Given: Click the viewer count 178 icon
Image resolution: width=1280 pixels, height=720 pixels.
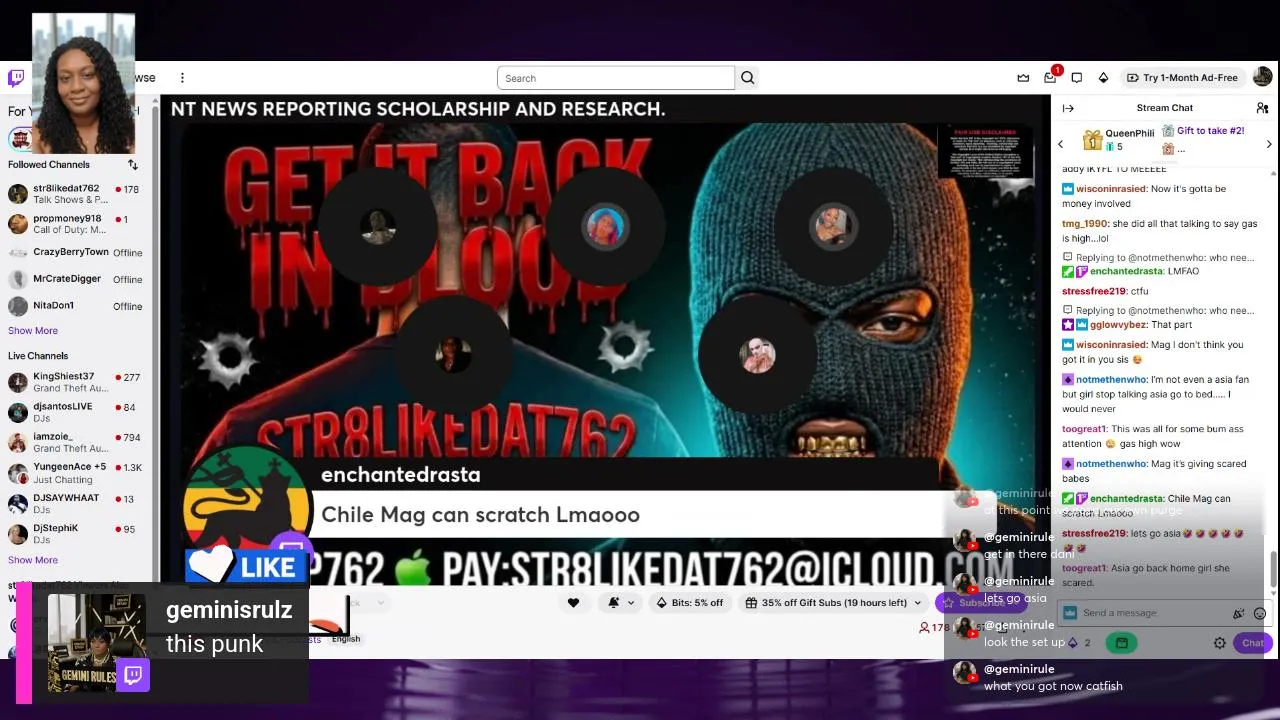Looking at the screenshot, I should click(924, 628).
